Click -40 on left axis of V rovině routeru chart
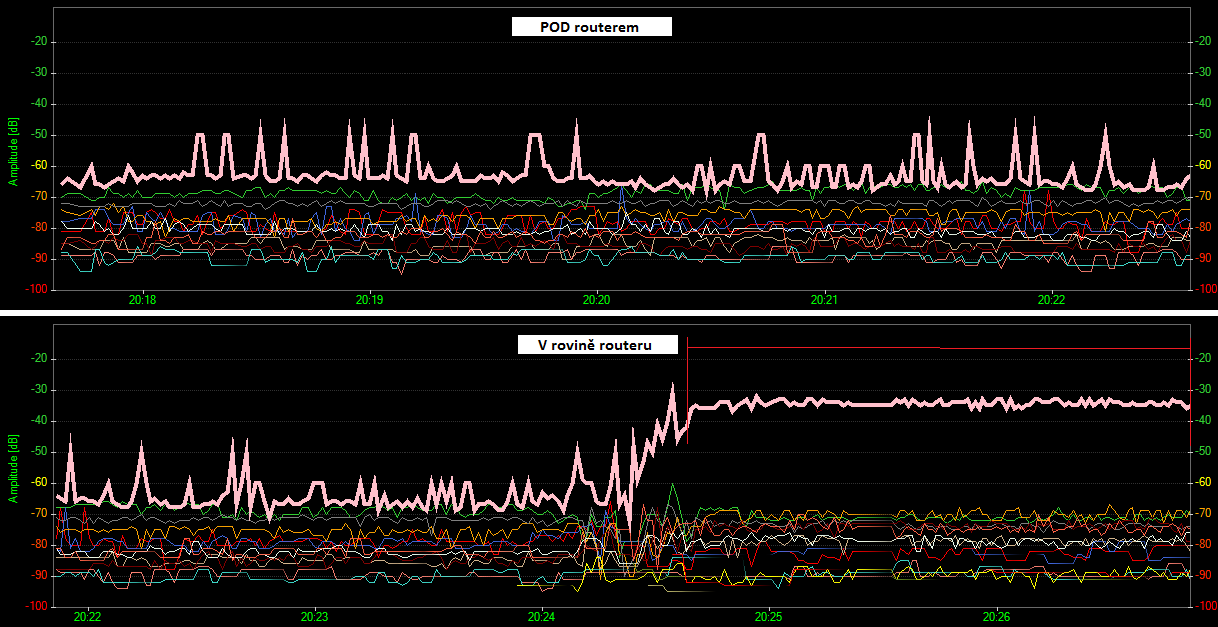This screenshot has width=1218, height=627. [41, 421]
